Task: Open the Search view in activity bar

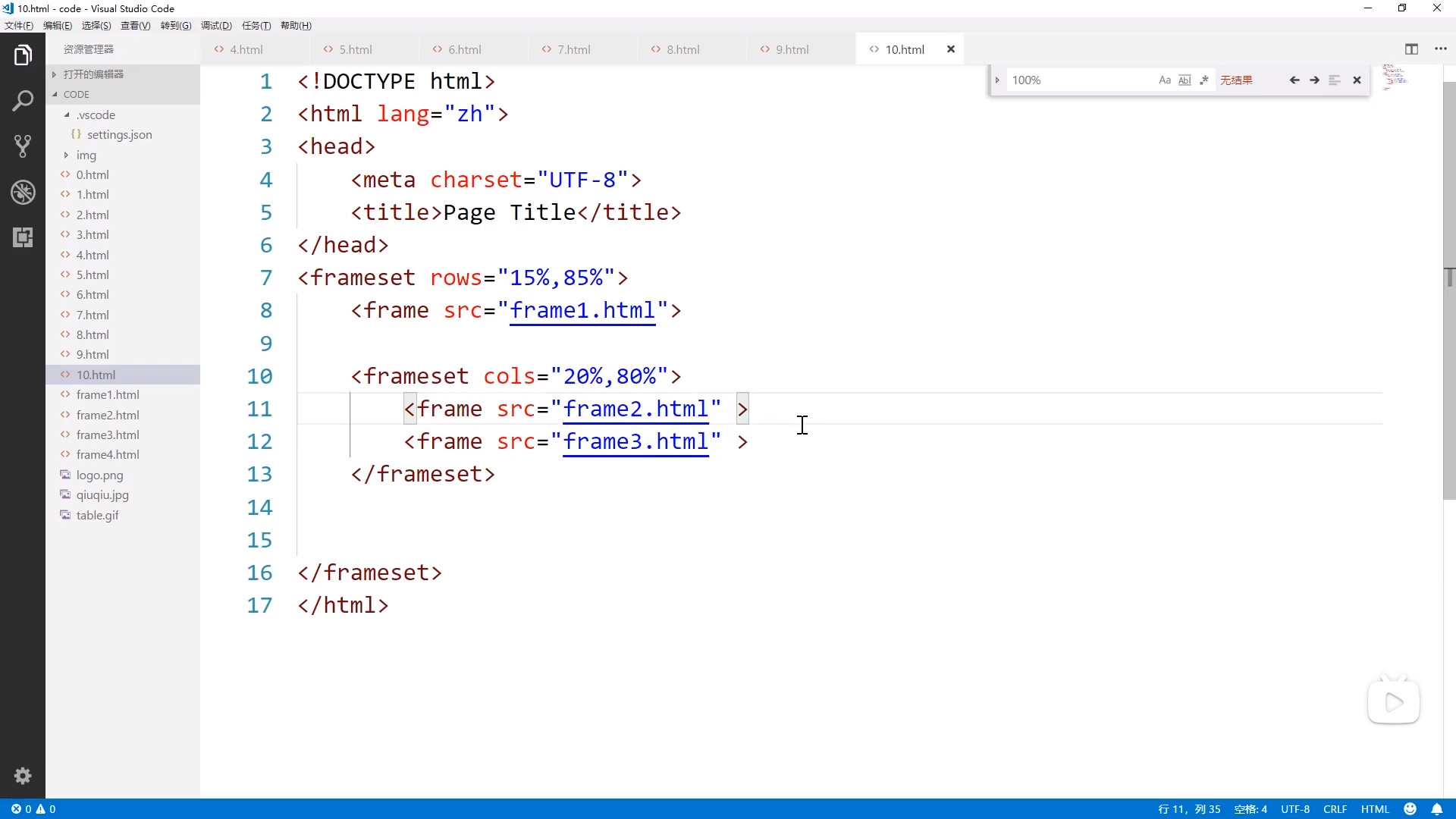Action: (x=23, y=101)
